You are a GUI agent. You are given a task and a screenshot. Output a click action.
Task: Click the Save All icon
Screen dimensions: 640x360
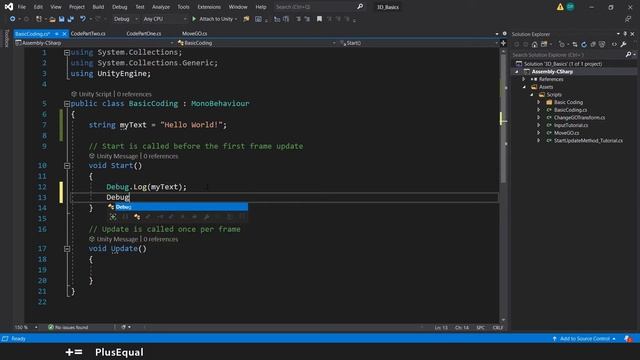click(71, 19)
